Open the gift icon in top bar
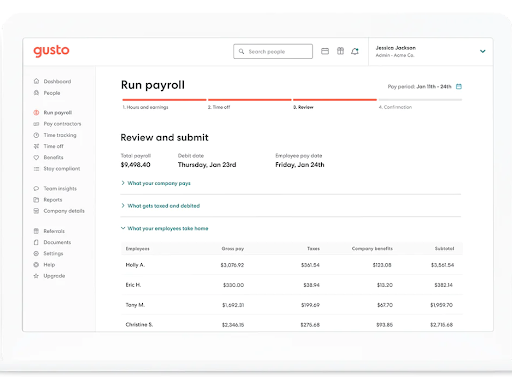512x383 pixels. coord(340,51)
